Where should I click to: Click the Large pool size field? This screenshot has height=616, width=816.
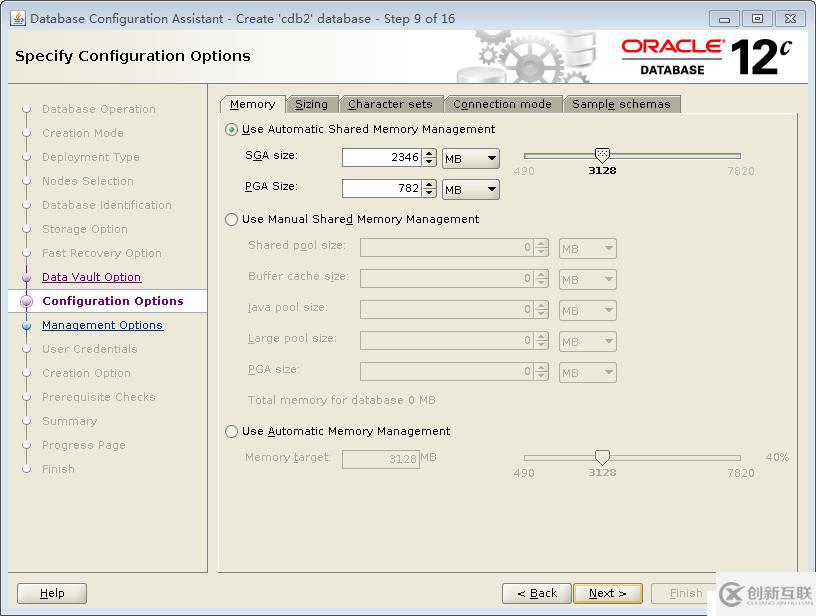pos(447,340)
